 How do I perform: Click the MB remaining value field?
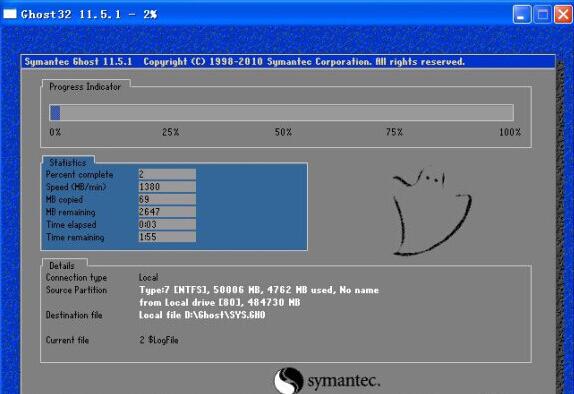167,212
